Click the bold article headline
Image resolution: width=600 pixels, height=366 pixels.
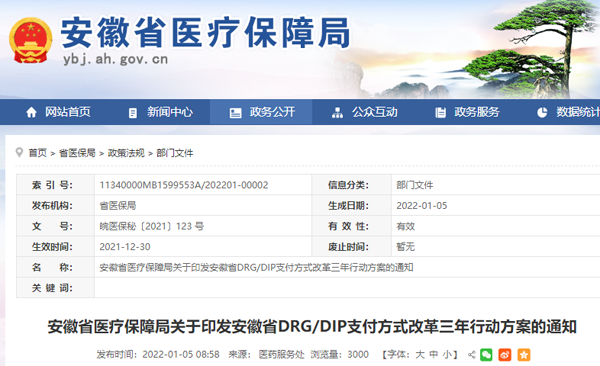(312, 327)
